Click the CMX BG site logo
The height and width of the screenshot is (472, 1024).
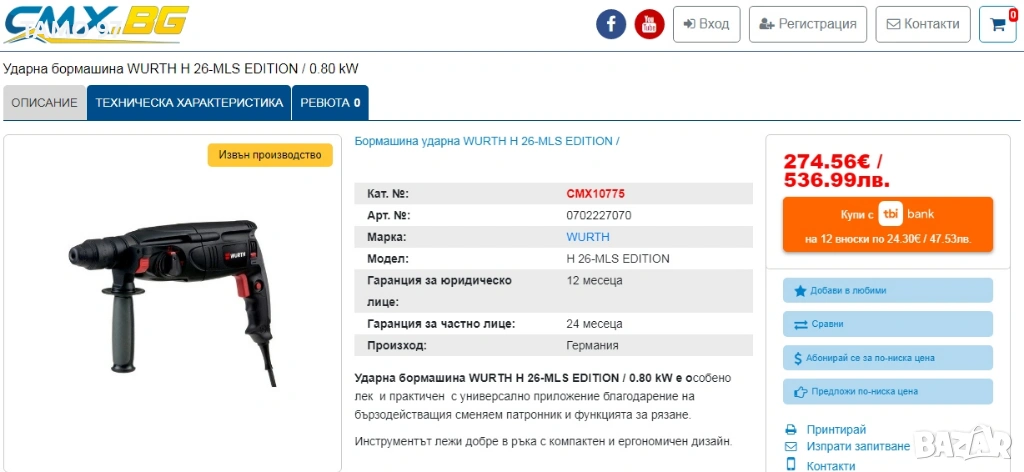pyautogui.click(x=95, y=24)
